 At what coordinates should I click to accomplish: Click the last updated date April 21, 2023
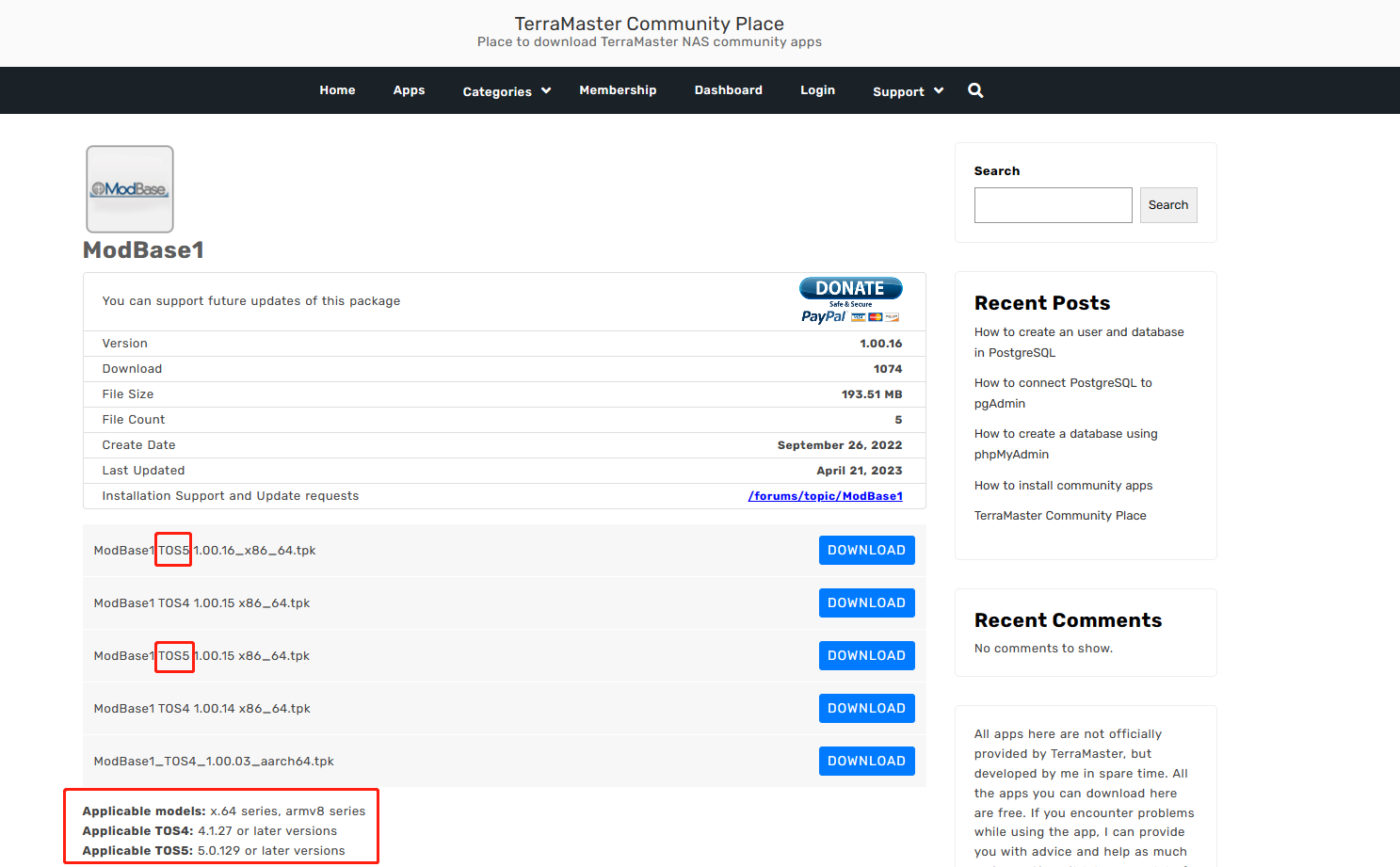tap(860, 471)
